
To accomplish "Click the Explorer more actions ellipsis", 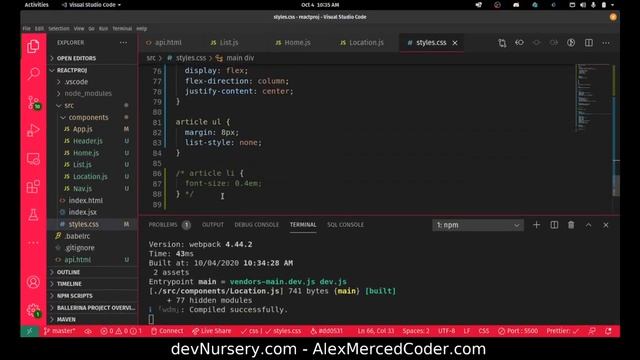I will tap(123, 42).
